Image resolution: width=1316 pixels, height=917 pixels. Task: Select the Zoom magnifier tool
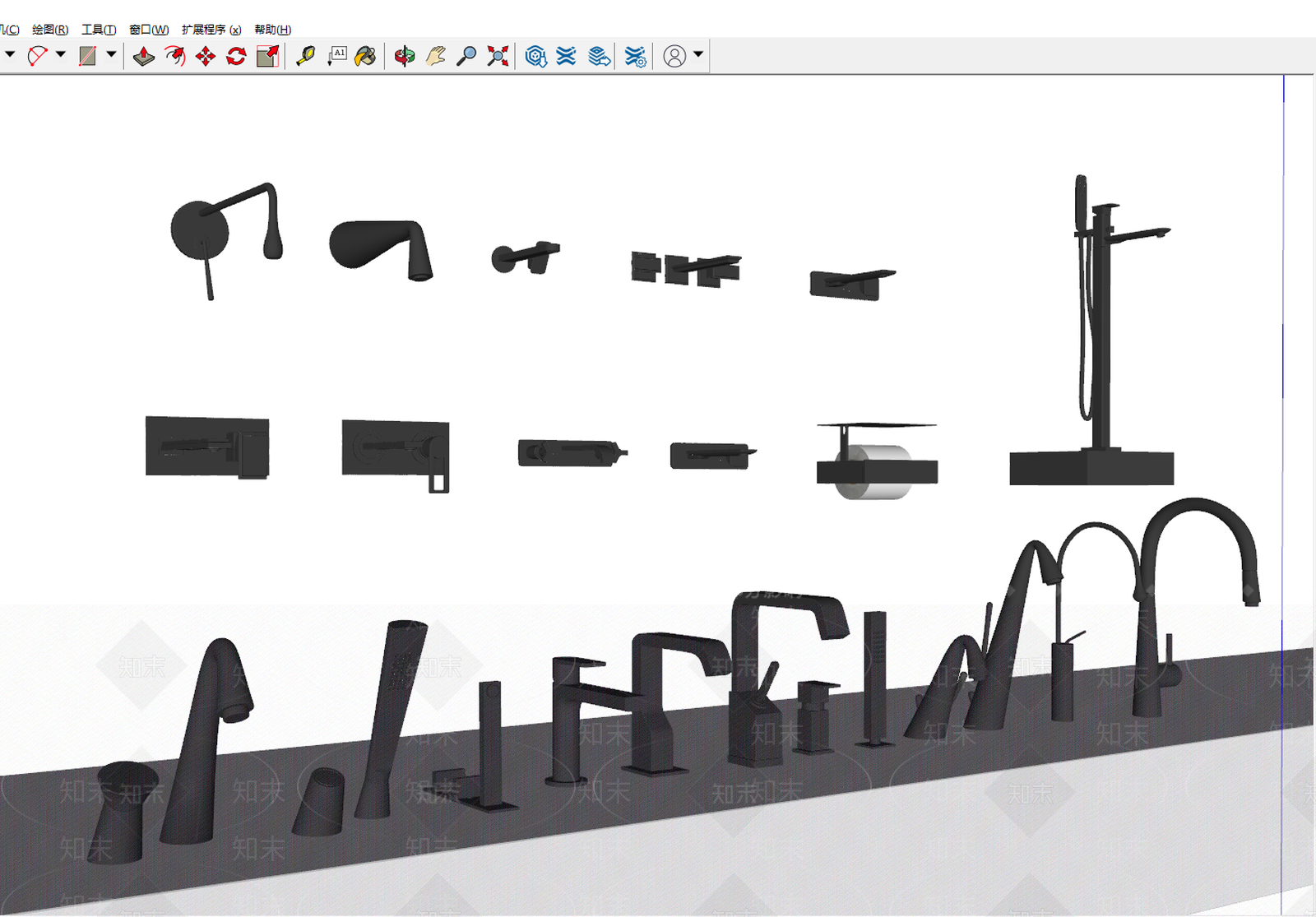pos(466,56)
